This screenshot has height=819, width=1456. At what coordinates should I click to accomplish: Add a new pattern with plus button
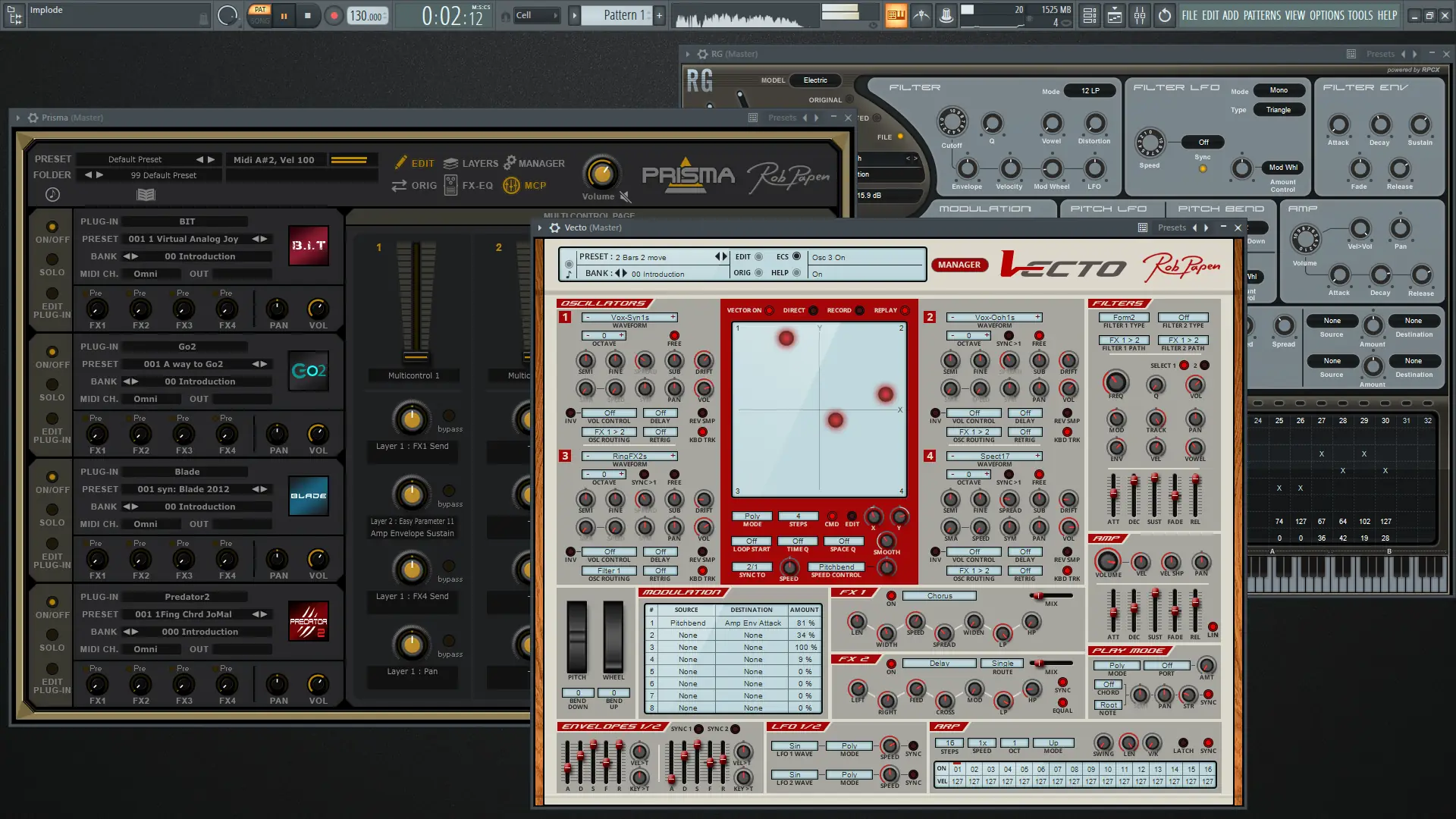[659, 15]
